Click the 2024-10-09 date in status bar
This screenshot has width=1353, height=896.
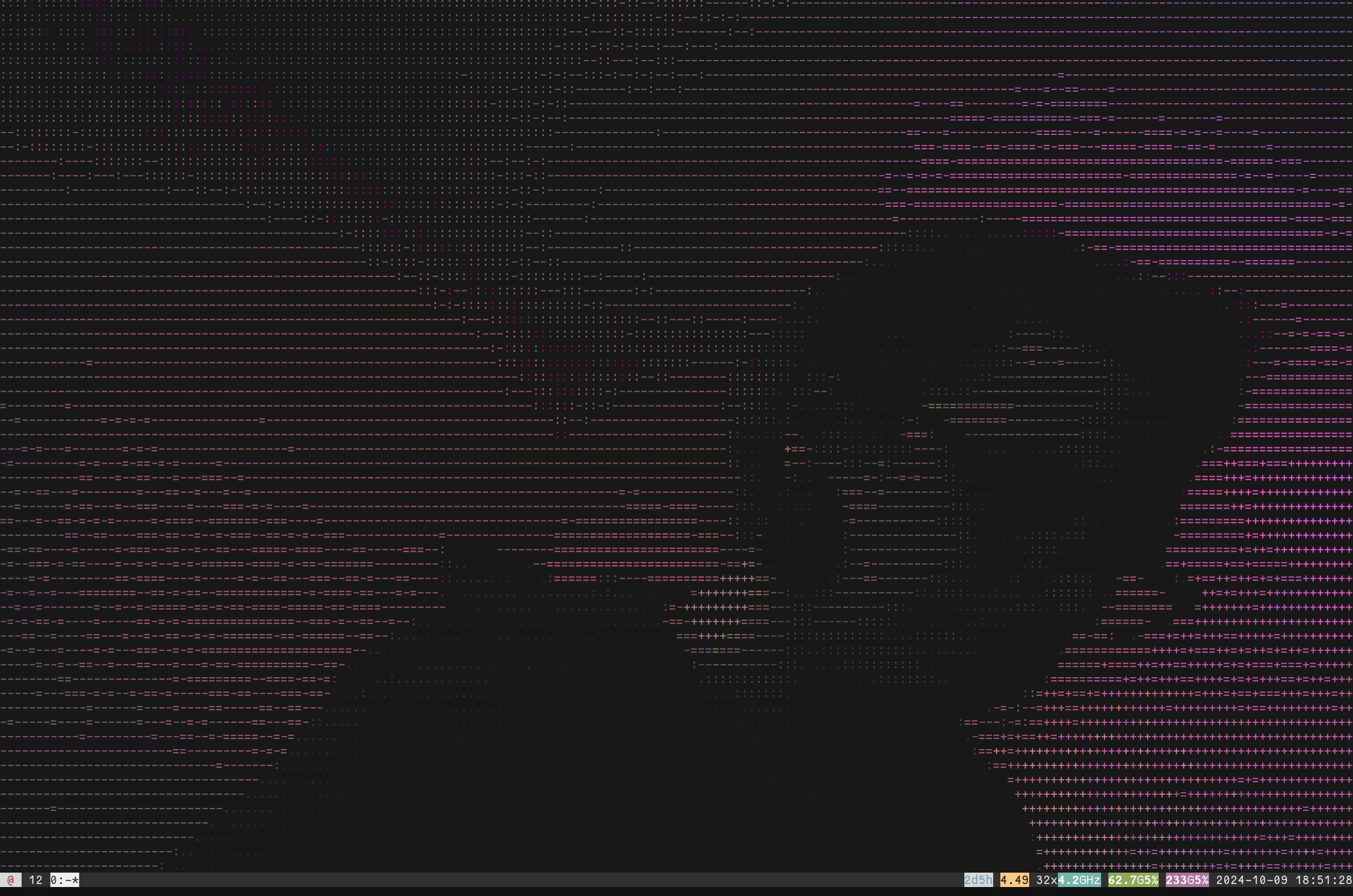(x=1251, y=880)
